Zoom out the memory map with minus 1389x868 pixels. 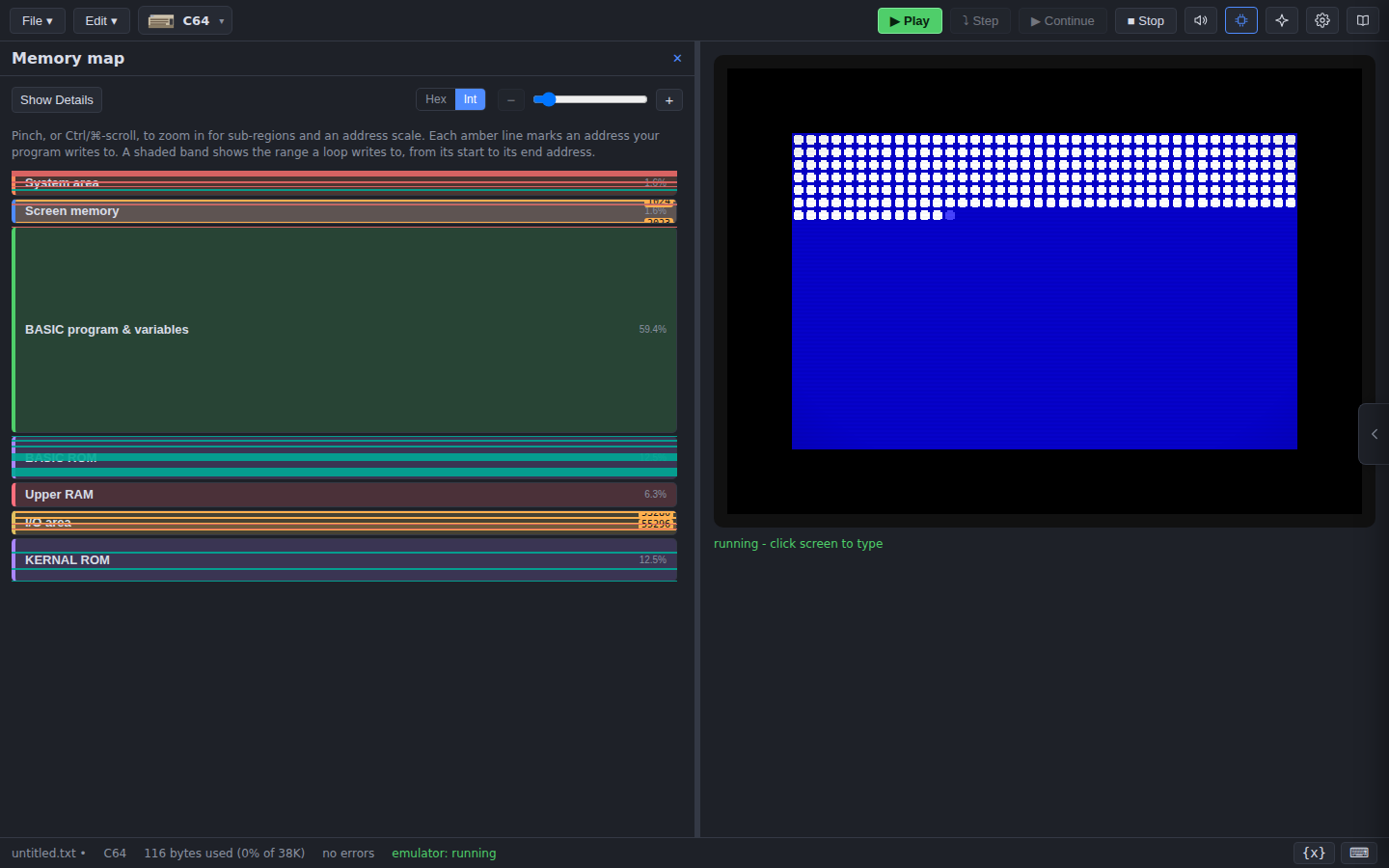coord(511,100)
